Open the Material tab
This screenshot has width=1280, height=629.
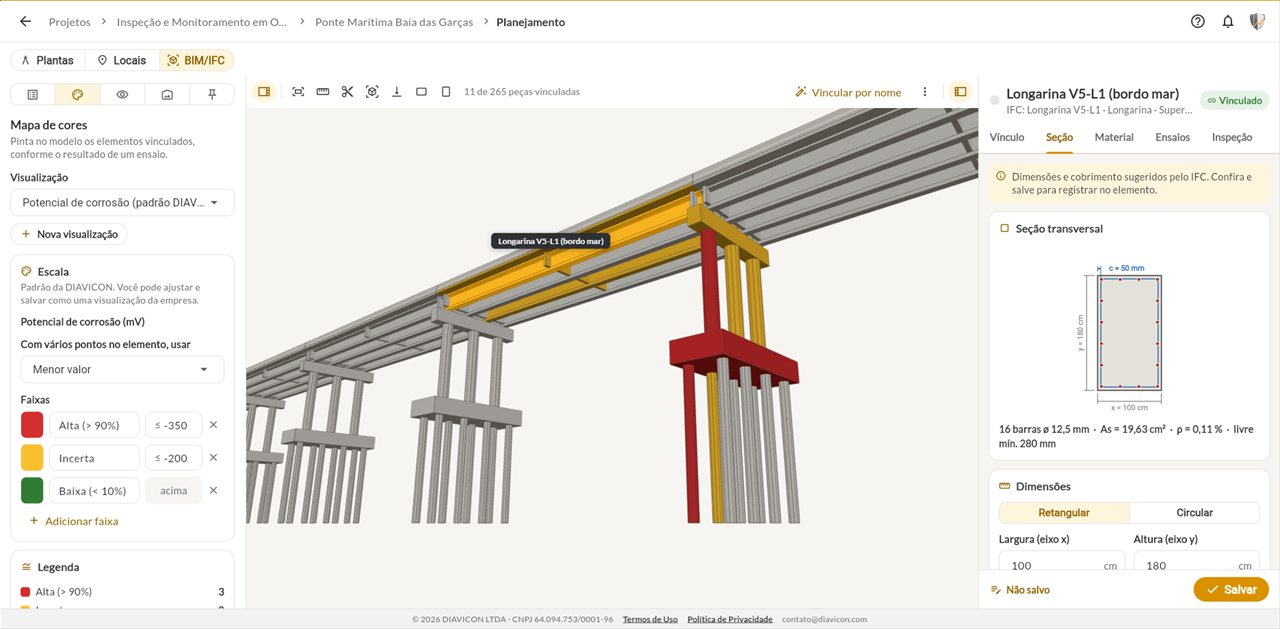tap(1114, 137)
